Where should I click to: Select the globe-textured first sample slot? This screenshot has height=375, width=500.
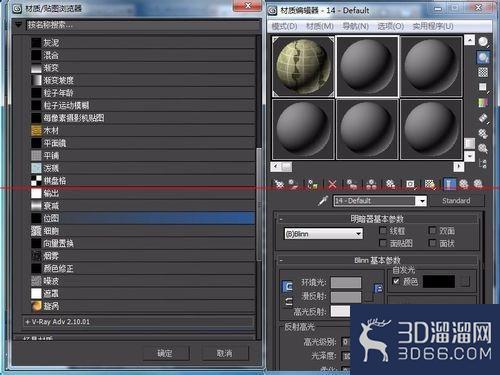303,66
